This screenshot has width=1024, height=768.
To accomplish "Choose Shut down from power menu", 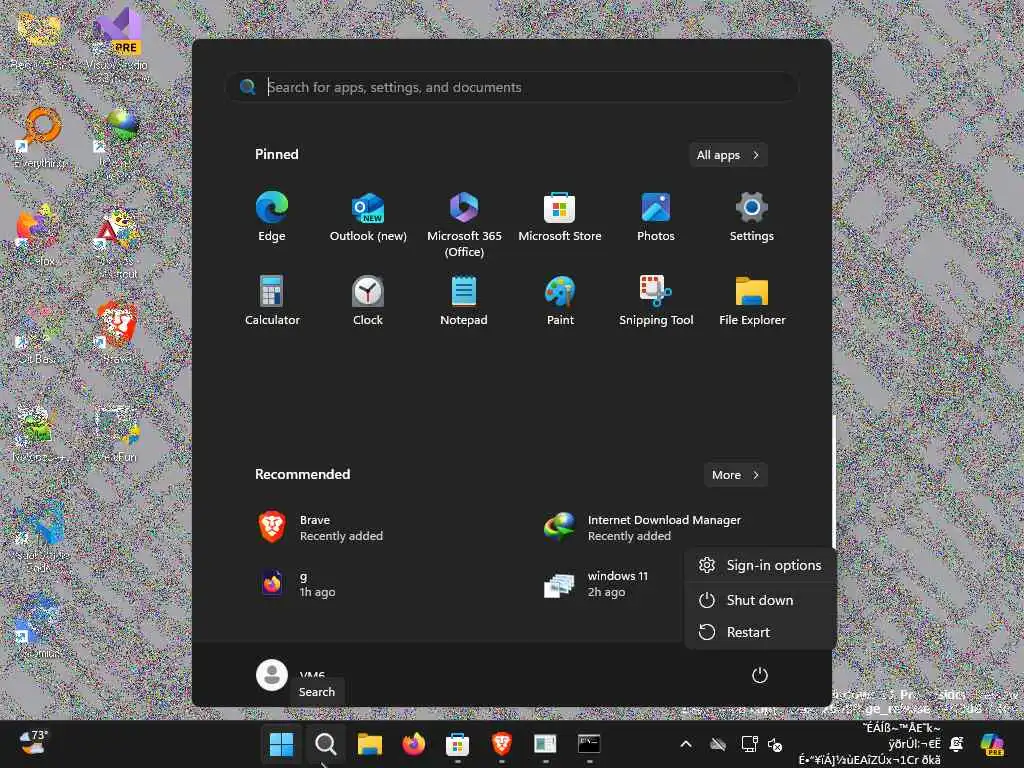I will pos(760,600).
